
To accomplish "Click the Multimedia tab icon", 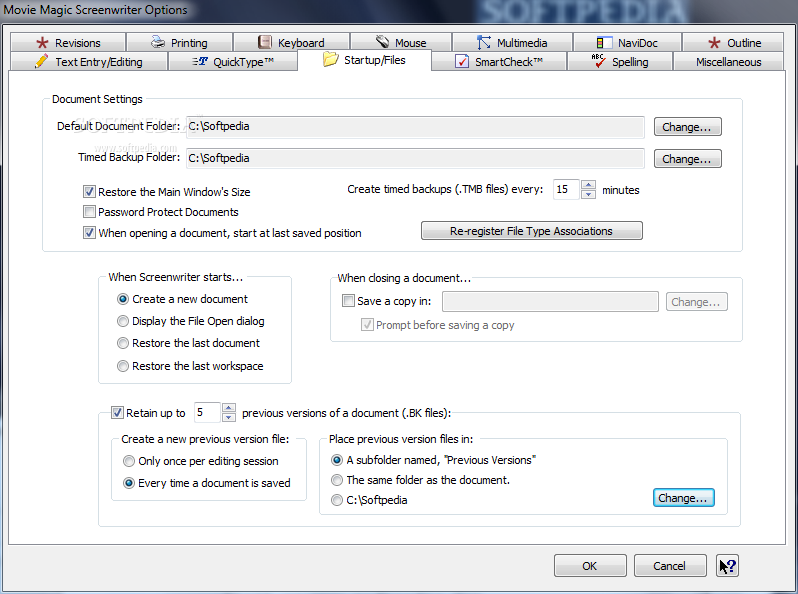I will [x=483, y=42].
